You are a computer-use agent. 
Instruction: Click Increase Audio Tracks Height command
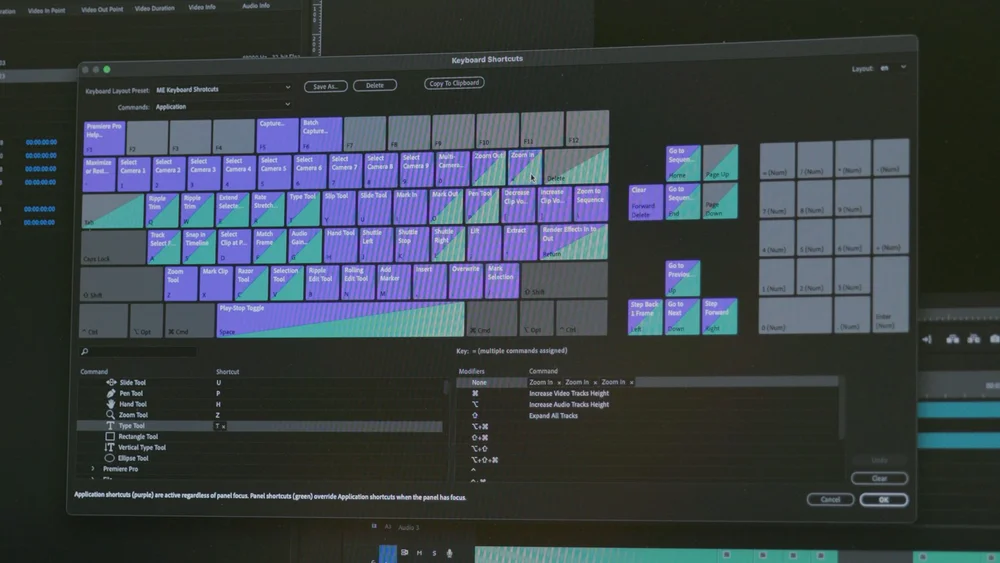point(569,404)
